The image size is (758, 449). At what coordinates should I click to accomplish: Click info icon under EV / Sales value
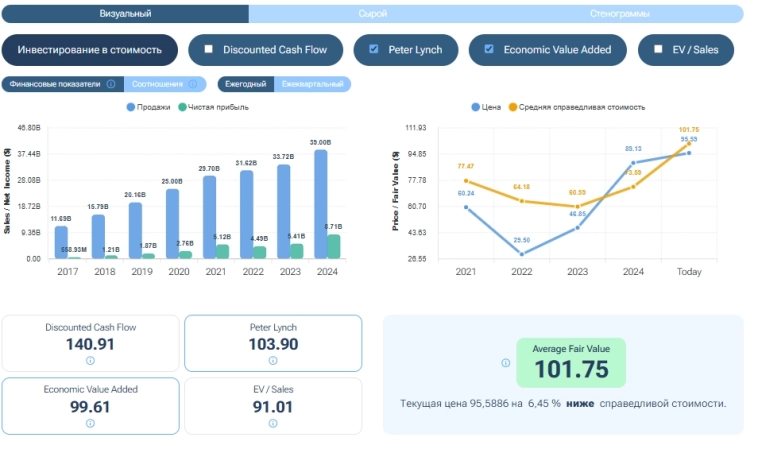pyautogui.click(x=273, y=423)
